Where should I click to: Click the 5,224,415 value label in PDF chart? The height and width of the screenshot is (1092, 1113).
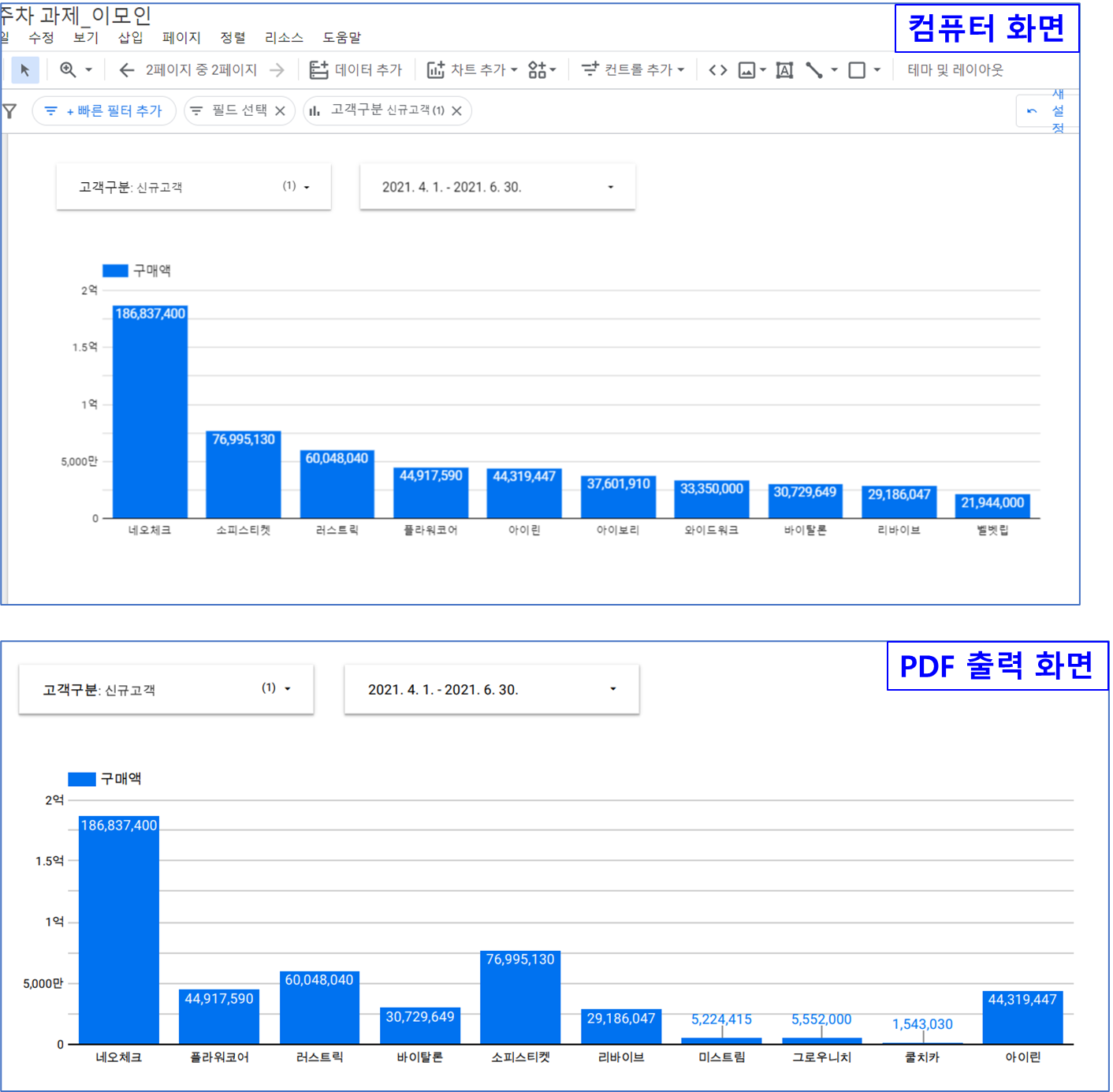721,1019
